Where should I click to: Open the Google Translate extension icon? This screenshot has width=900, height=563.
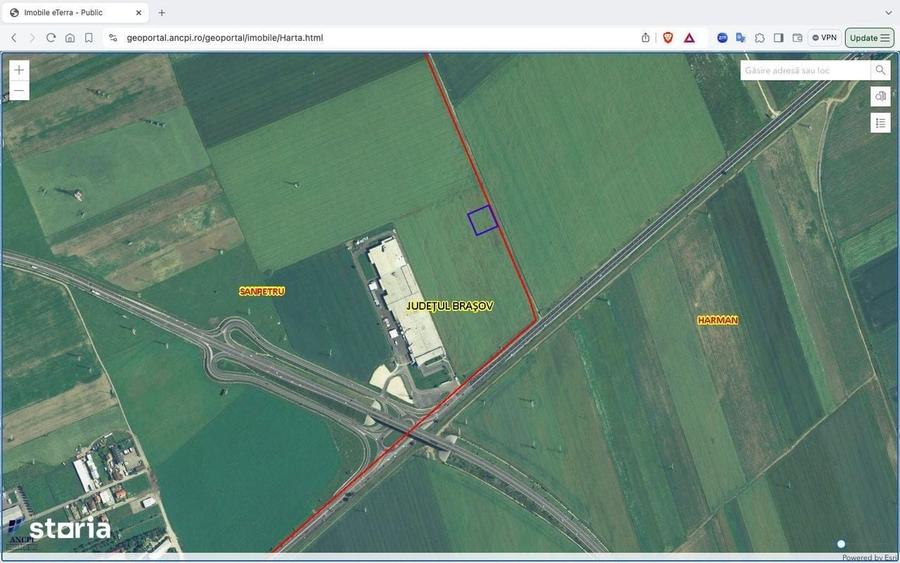click(x=741, y=38)
